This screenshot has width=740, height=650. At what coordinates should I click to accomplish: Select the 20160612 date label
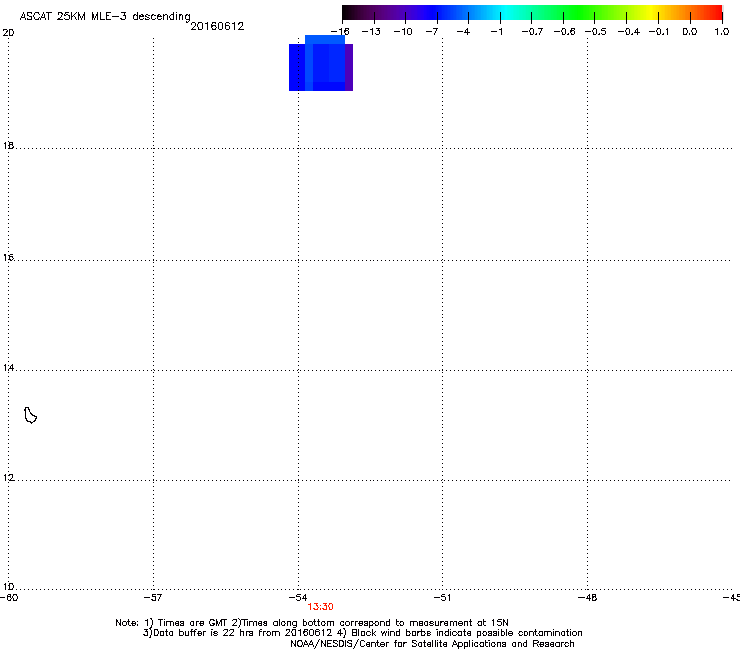217,26
